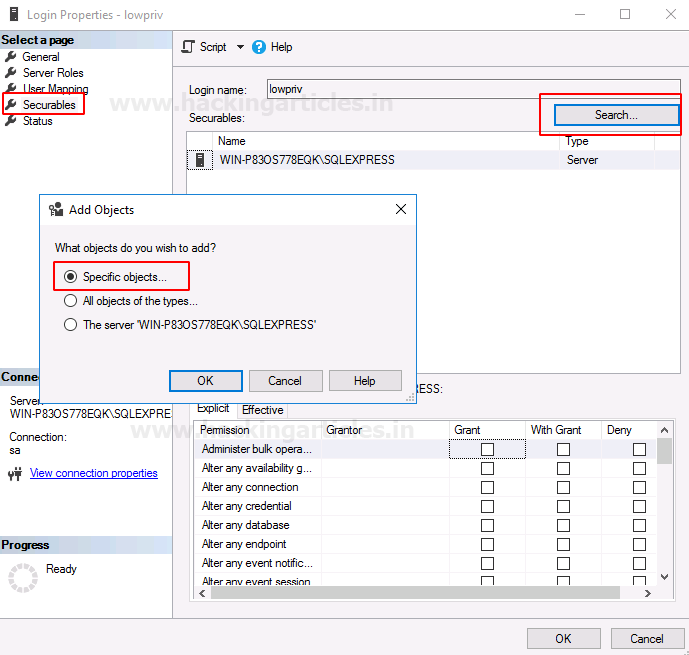Open View connection properties link
689x655 pixels.
[x=94, y=474]
